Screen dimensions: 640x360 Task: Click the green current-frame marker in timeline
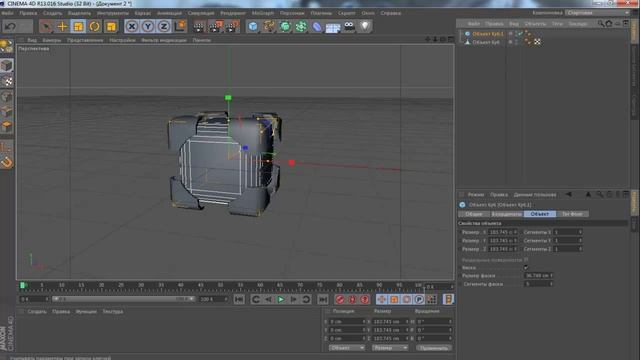click(x=23, y=285)
